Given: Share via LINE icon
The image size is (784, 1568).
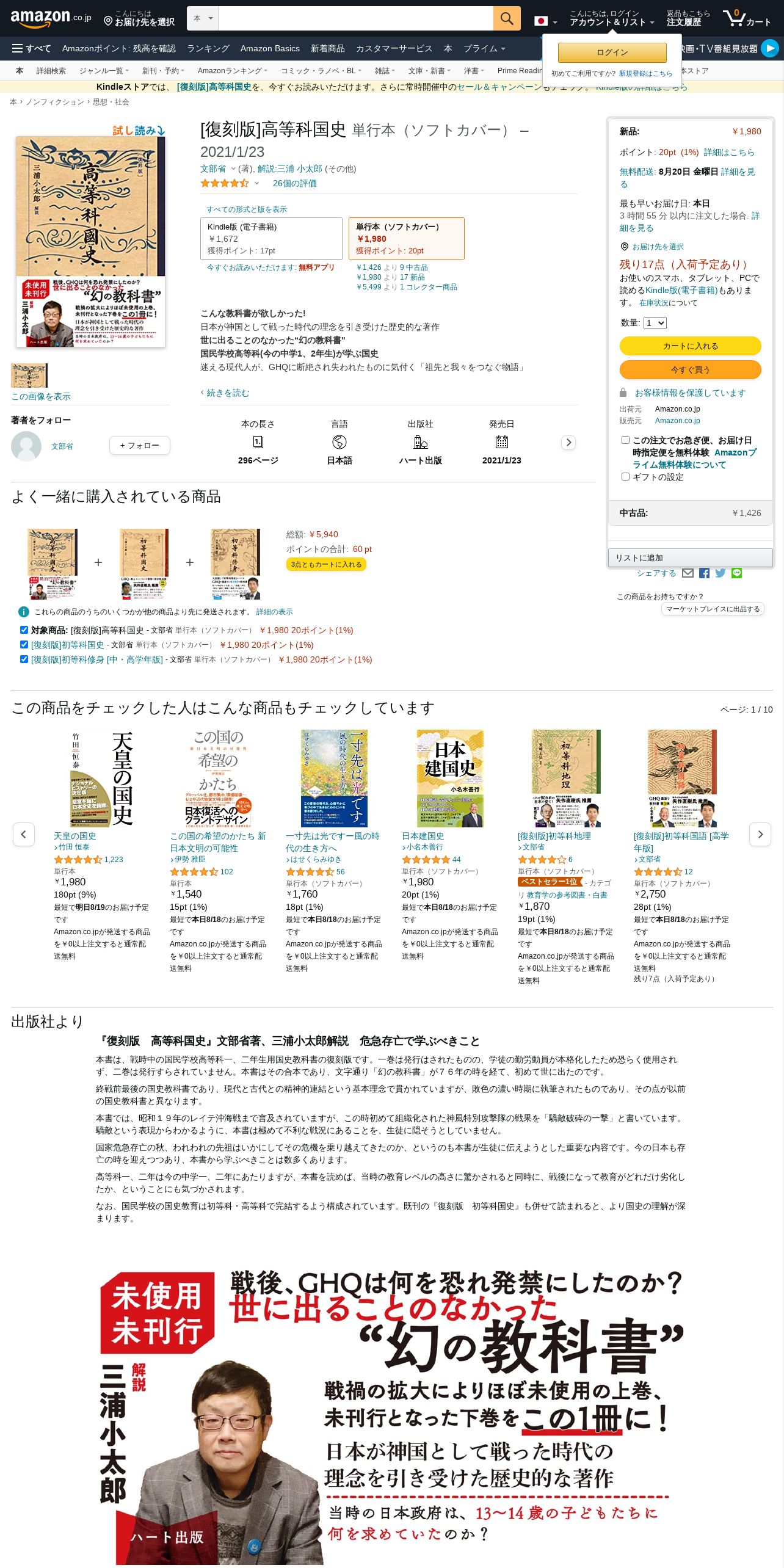Looking at the screenshot, I should click(736, 573).
